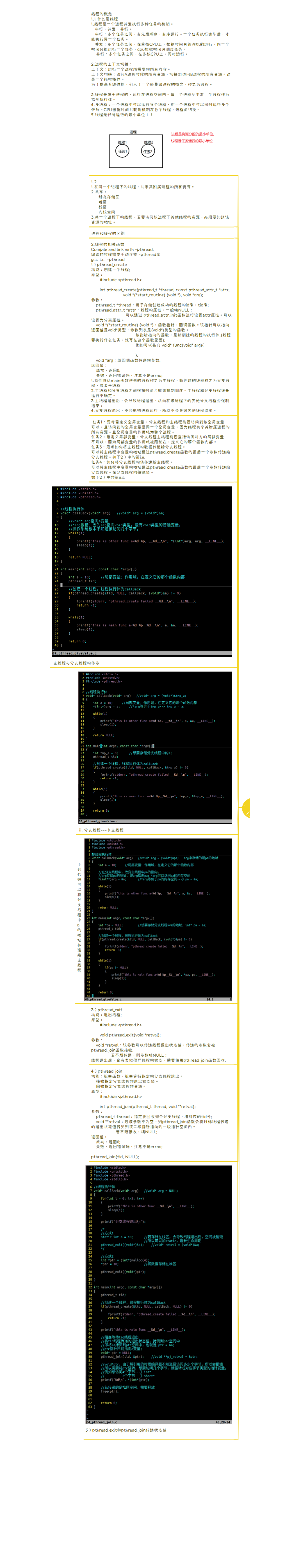Open the 04_pthread_join.c code screenshot
The image size is (292, 1568).
159,1295
